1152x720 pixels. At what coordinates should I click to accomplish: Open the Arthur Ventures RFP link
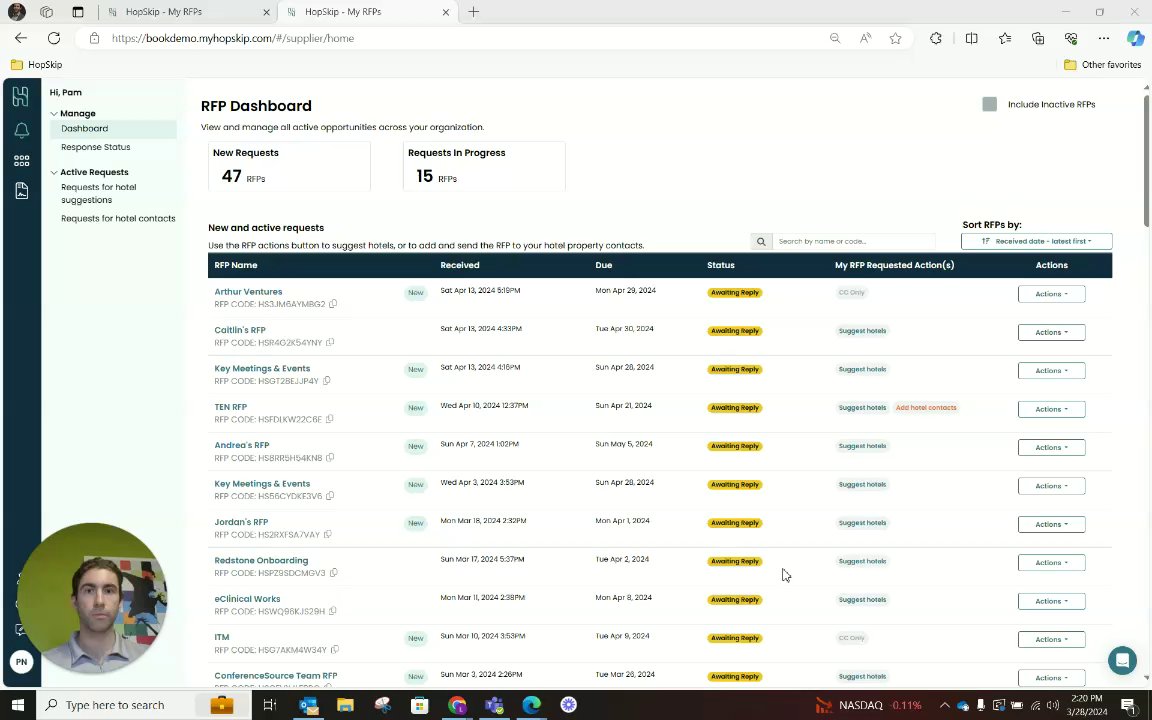tap(248, 292)
